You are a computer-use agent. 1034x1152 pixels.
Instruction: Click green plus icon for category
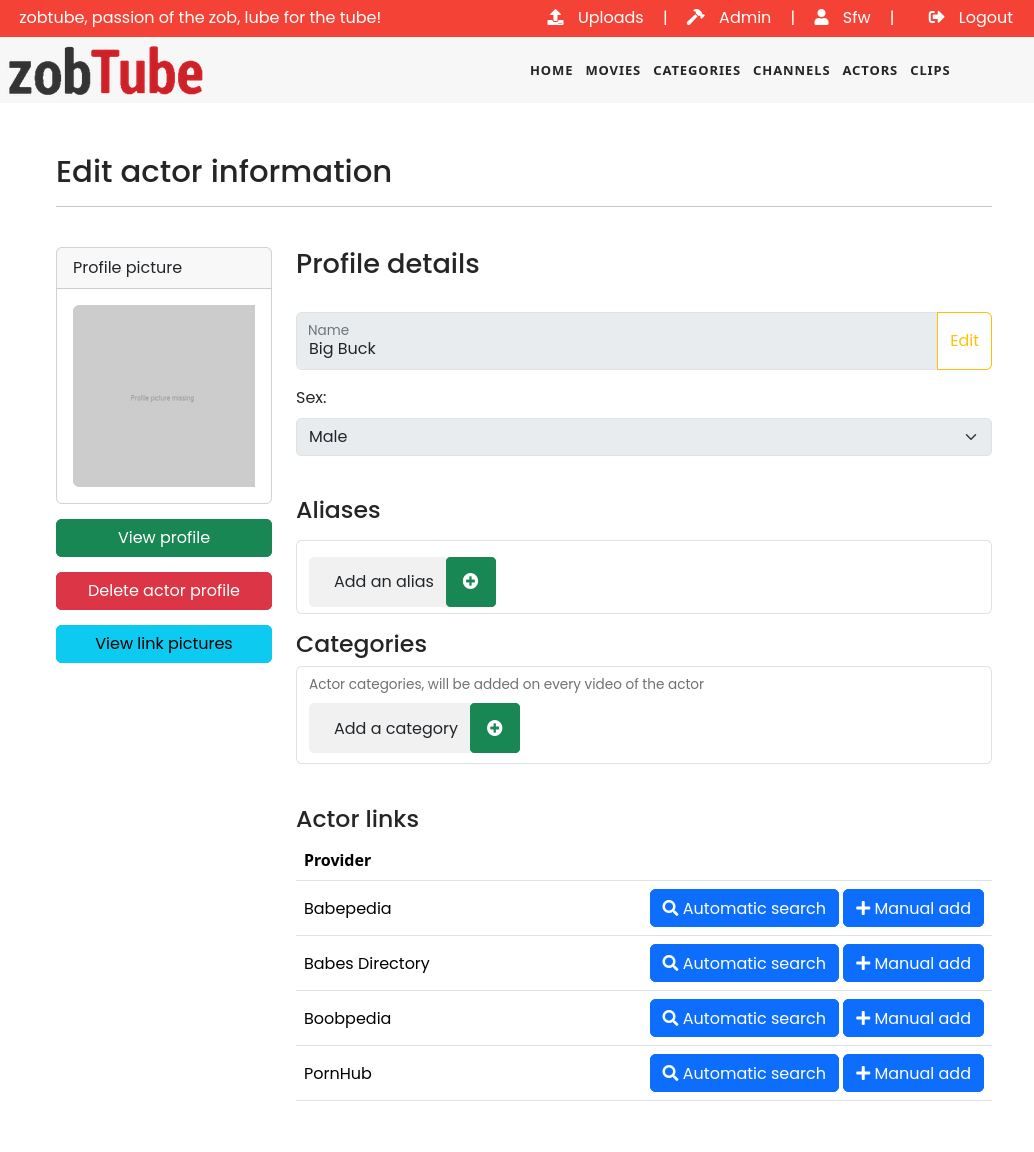(x=495, y=728)
